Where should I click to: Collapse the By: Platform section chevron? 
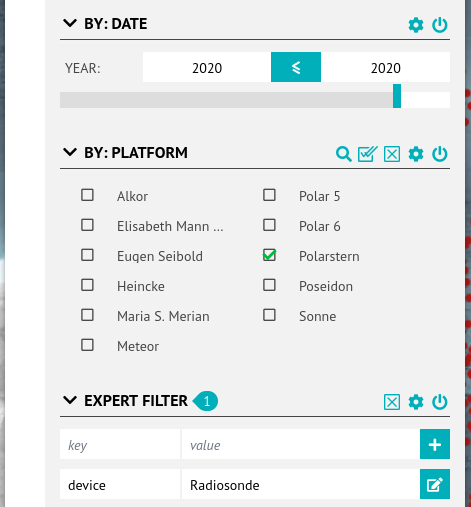pyautogui.click(x=70, y=152)
